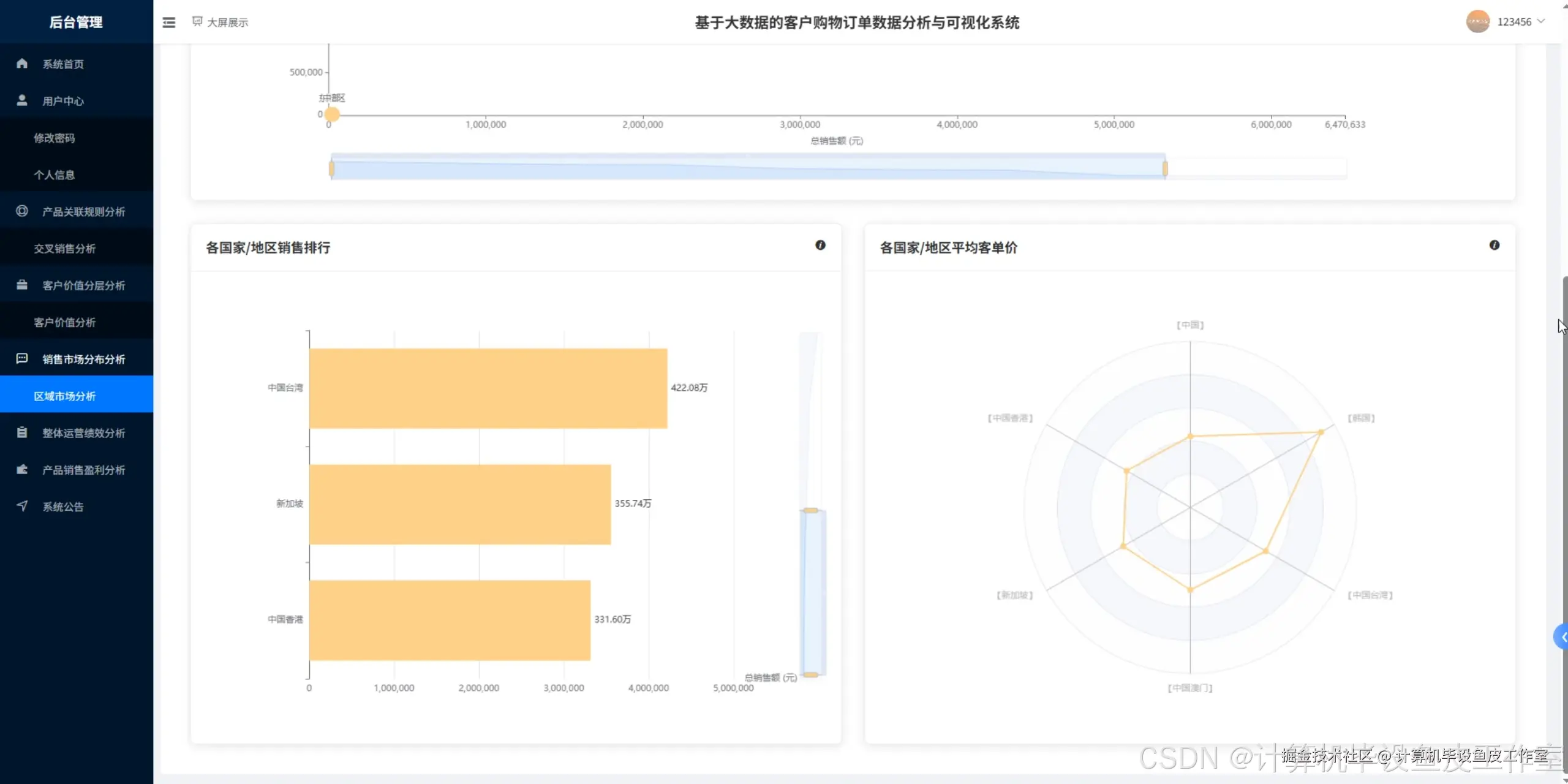The width and height of the screenshot is (1568, 784).
Task: Click the 产品销售盈利分析 icon
Action: 22,470
